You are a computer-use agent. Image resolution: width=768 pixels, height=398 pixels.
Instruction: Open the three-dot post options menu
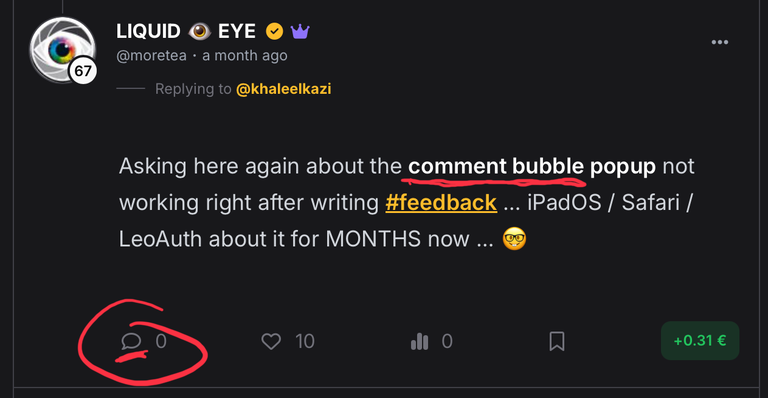720,42
